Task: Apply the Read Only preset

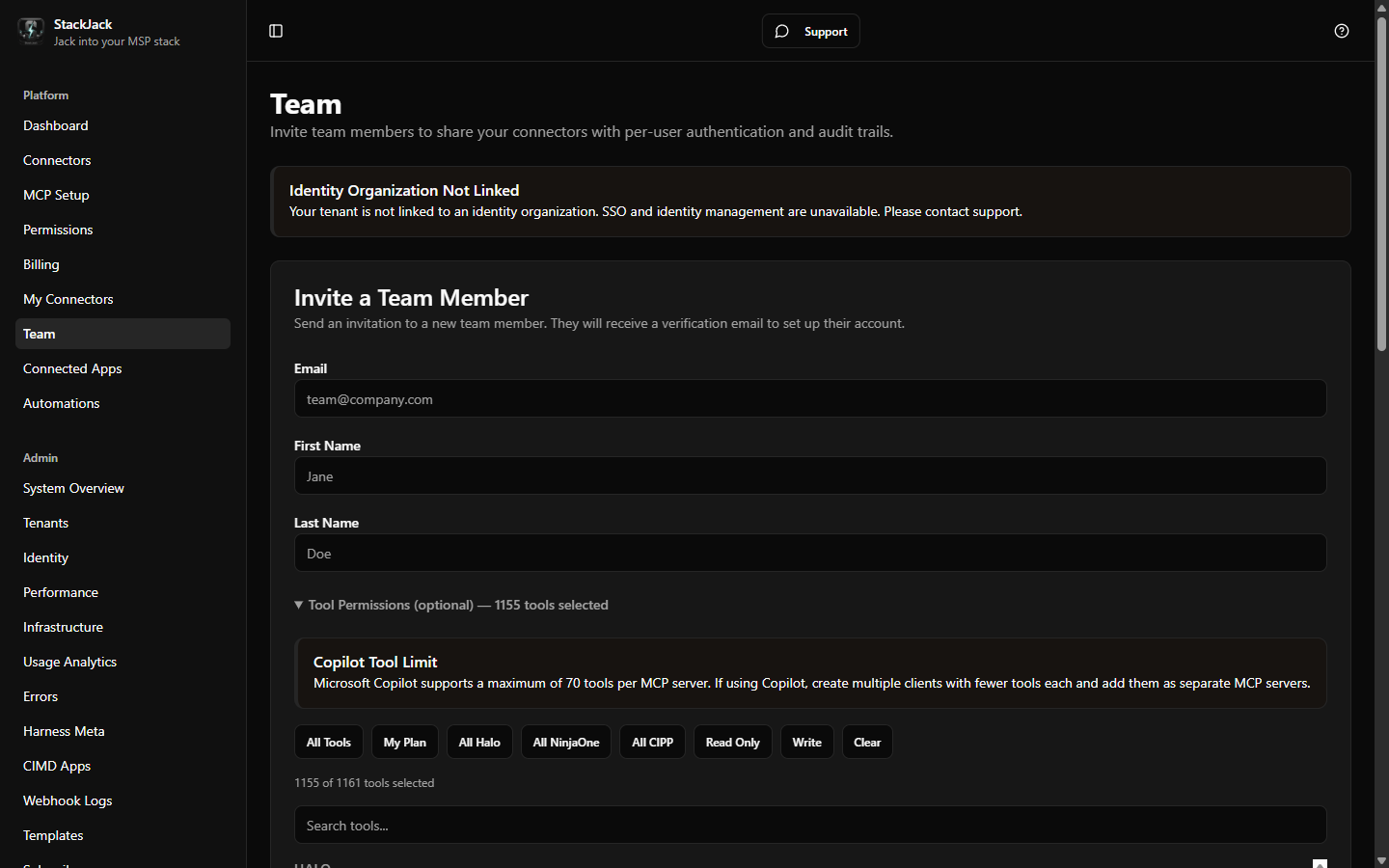Action: 733,742
